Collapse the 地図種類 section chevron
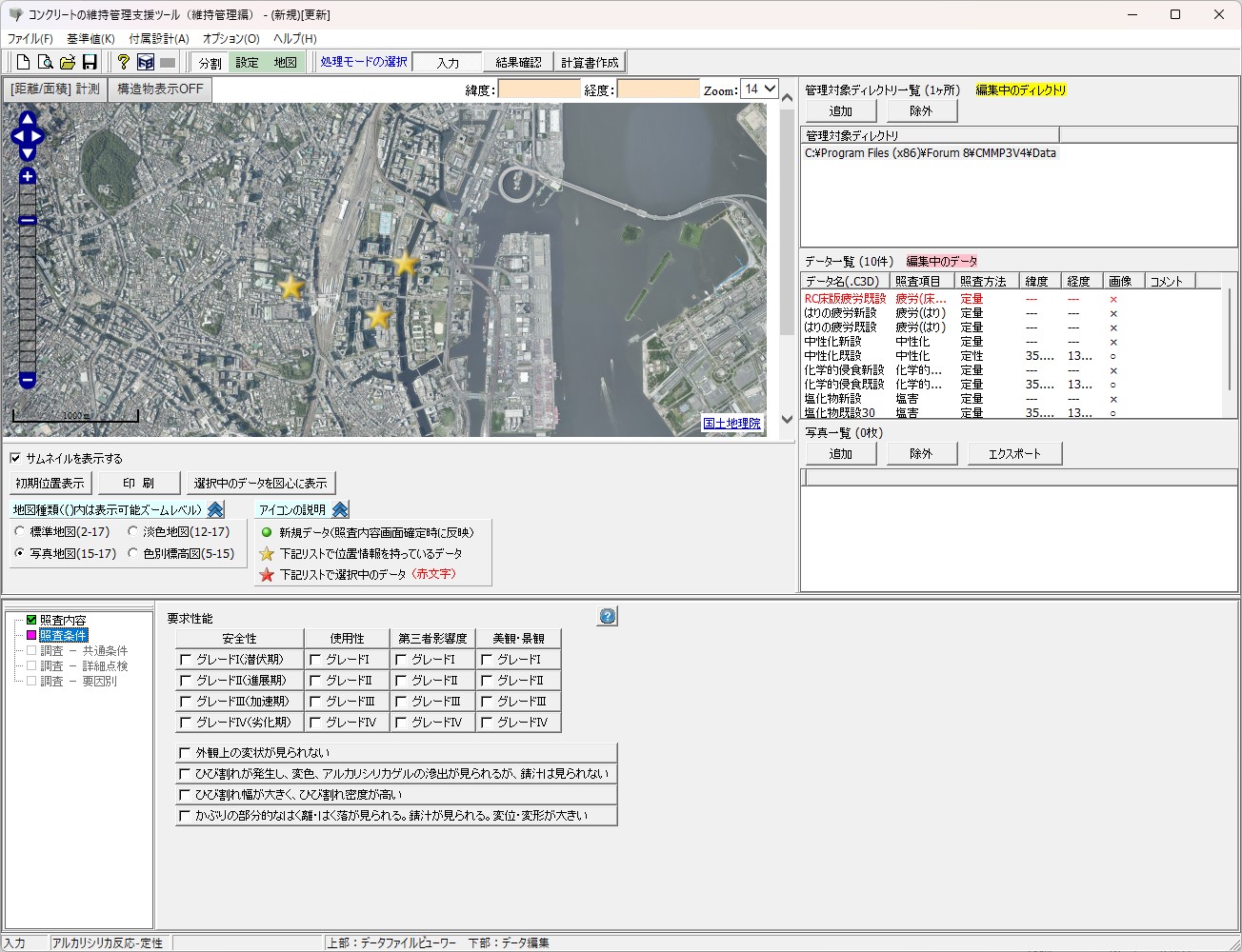The image size is (1242, 952). pos(215,510)
